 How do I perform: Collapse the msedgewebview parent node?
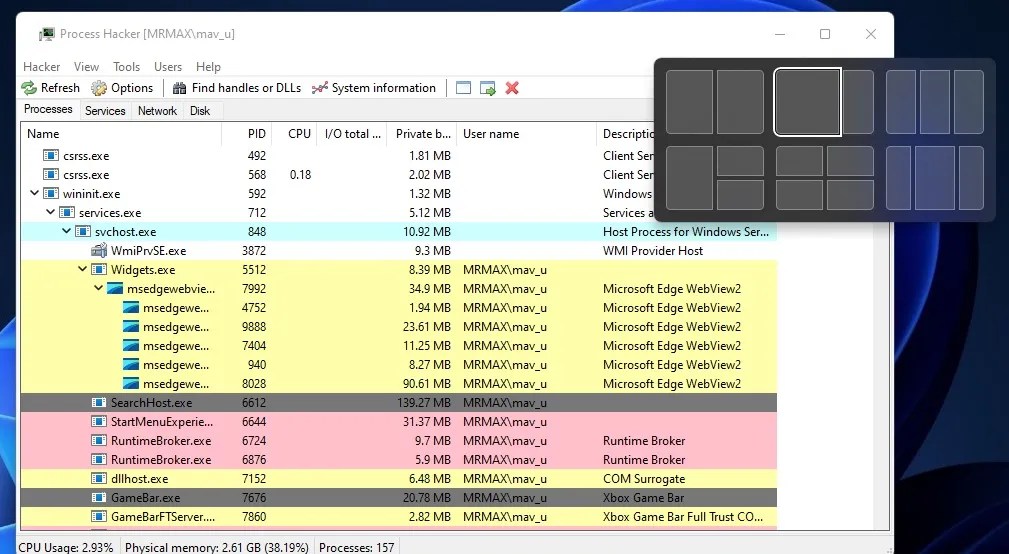98,288
